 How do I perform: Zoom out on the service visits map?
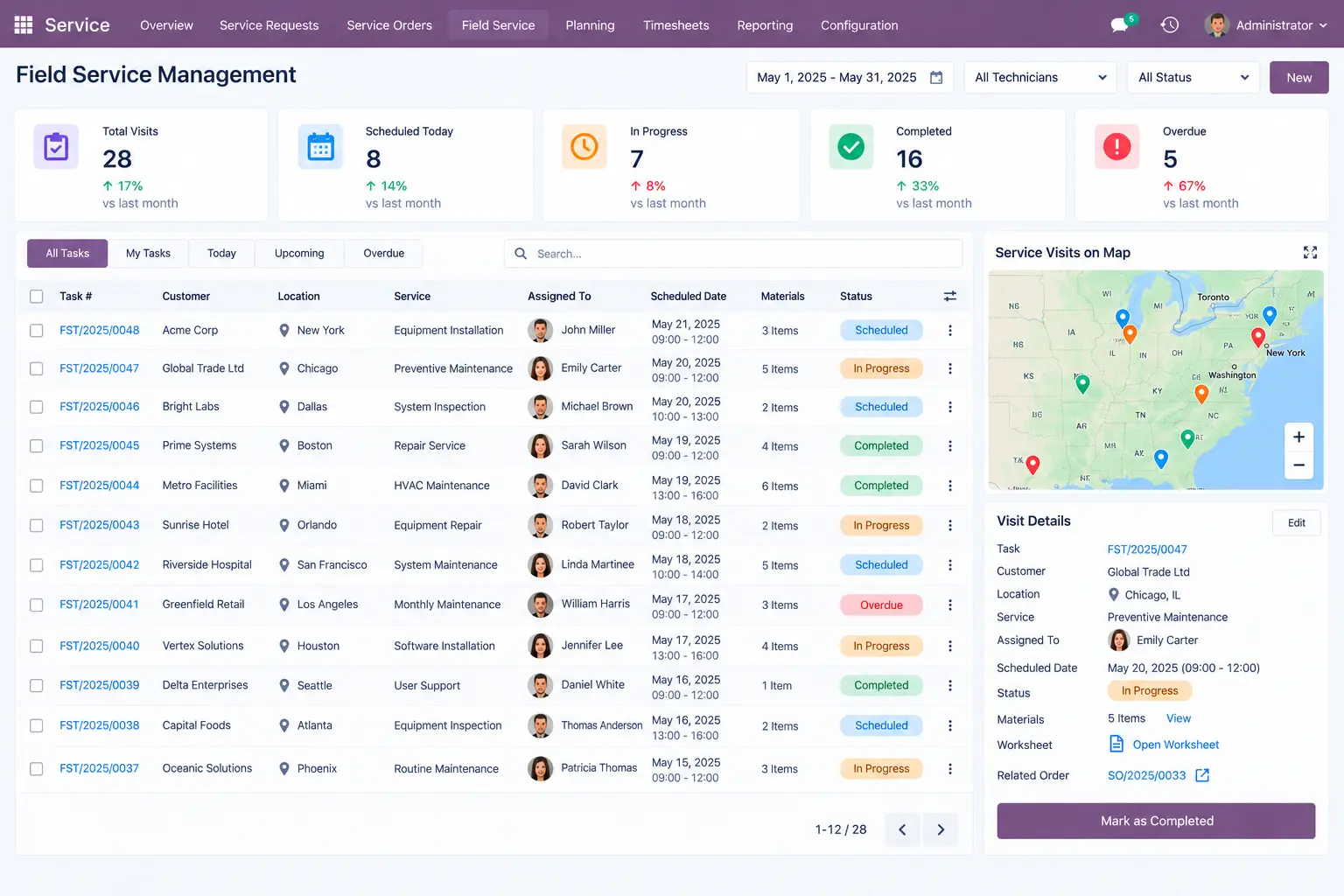[x=1298, y=465]
